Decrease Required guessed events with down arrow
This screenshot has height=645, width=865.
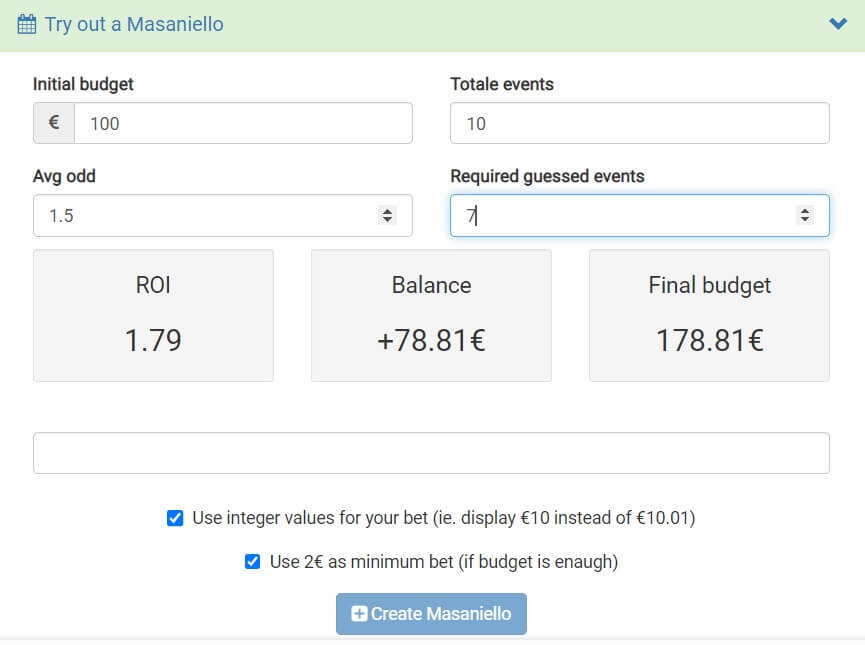805,220
